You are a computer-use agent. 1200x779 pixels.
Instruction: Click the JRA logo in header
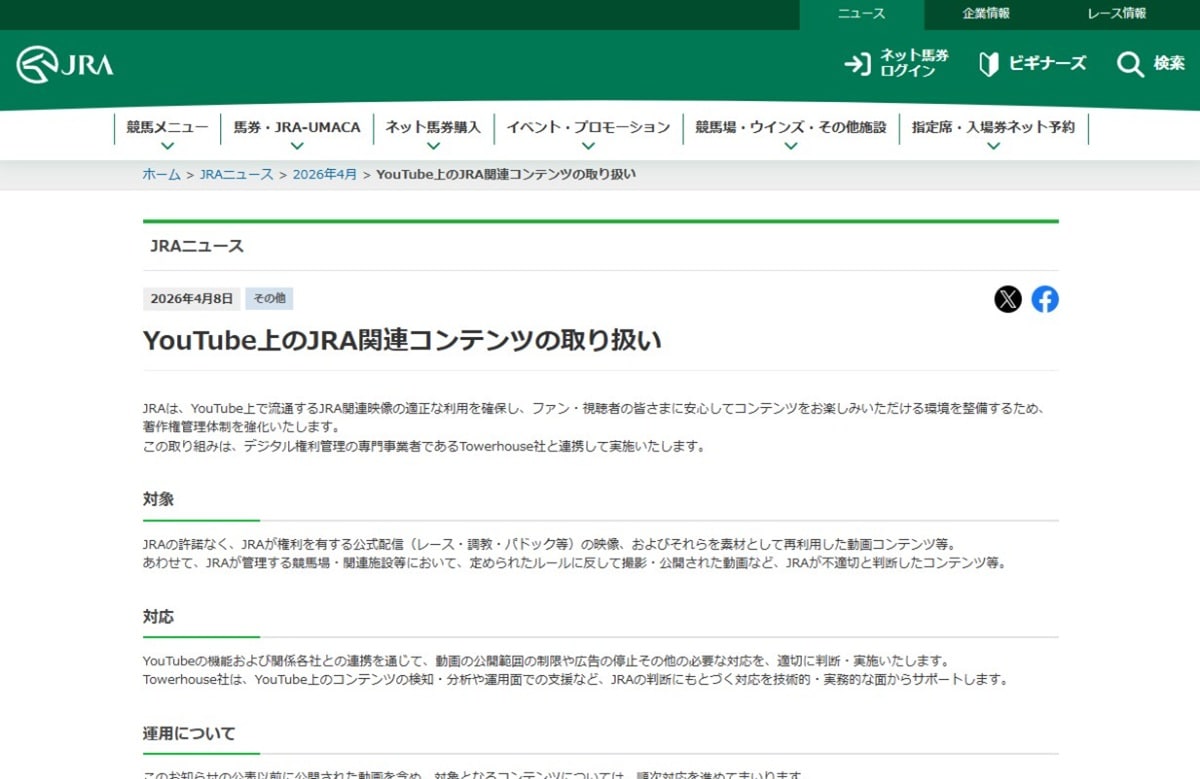click(65, 65)
